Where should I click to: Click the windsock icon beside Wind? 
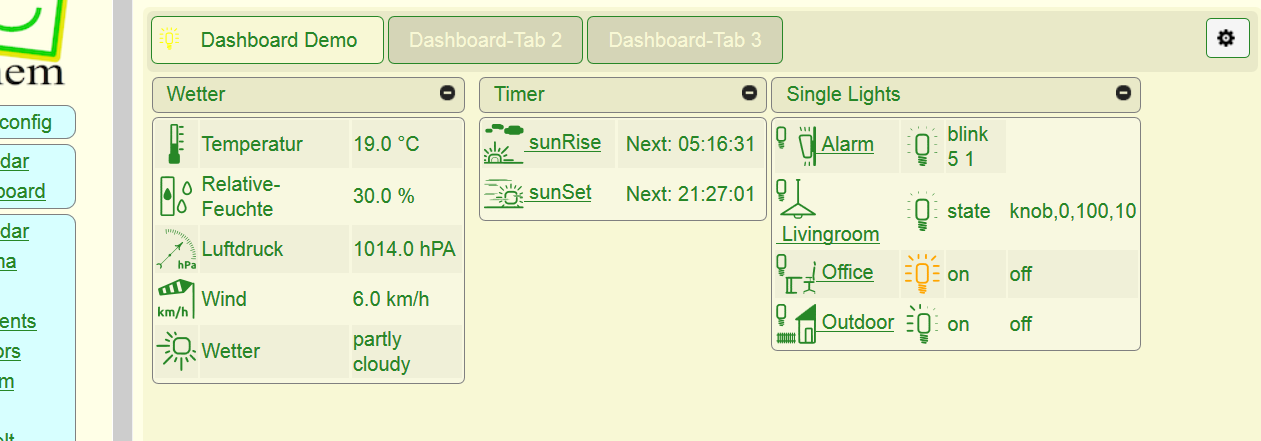click(x=177, y=299)
